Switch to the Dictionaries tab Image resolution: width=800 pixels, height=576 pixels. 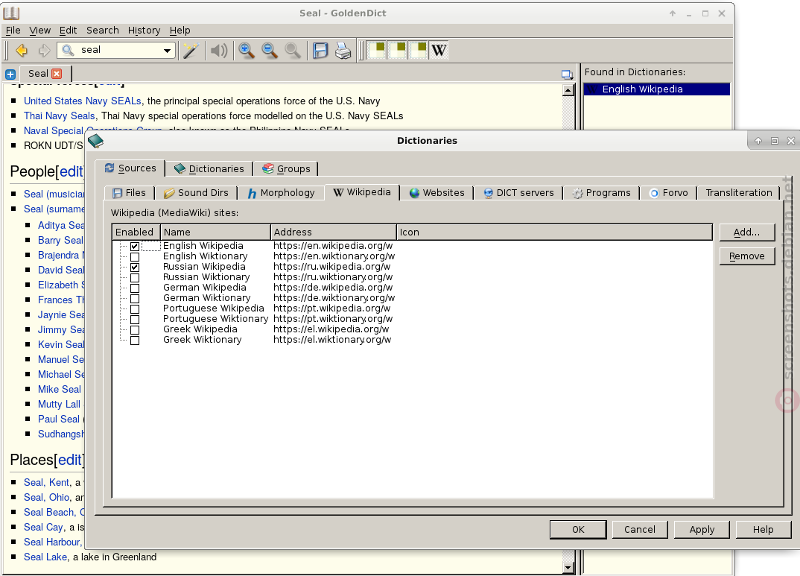(209, 169)
